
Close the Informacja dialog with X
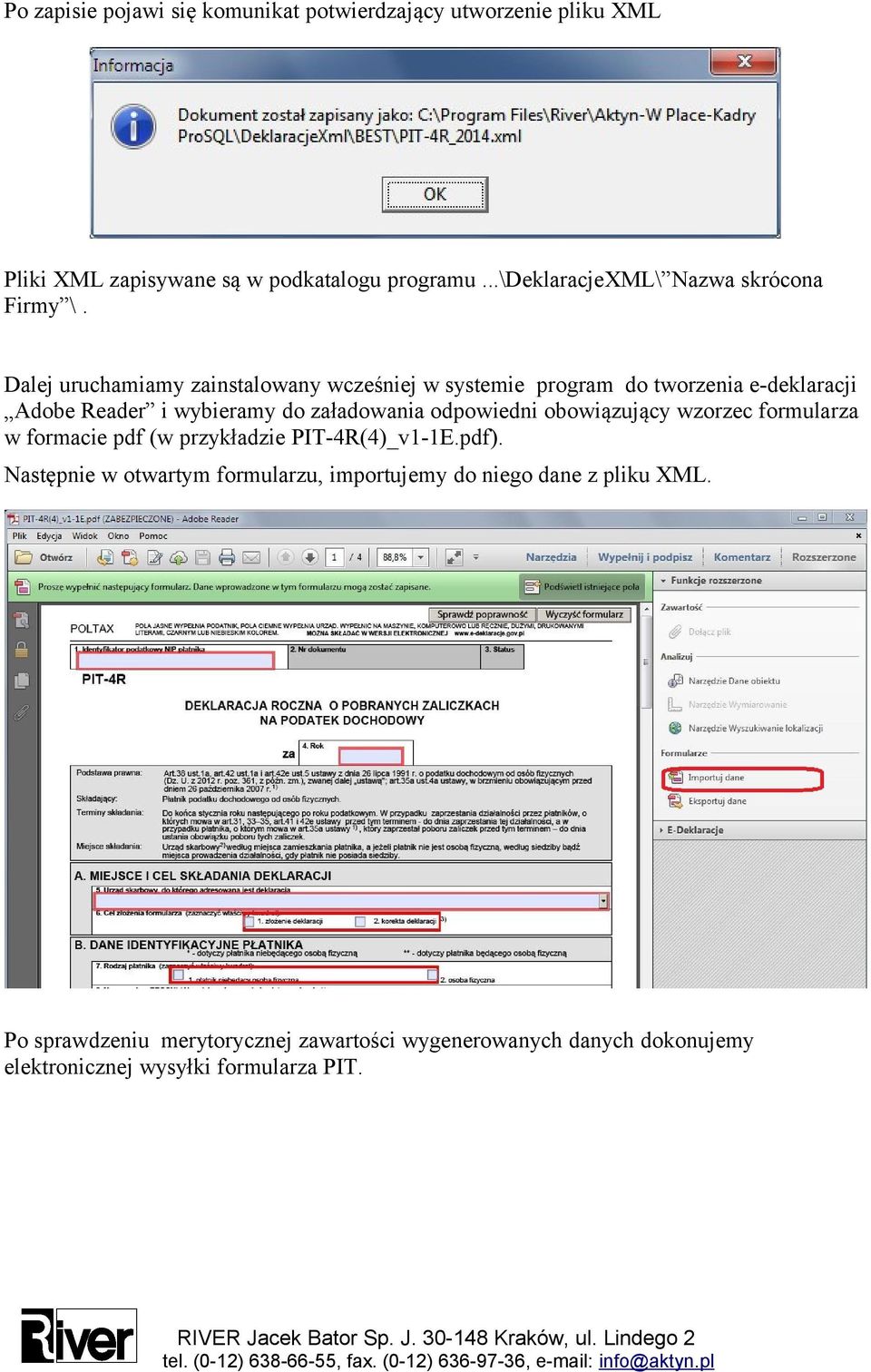click(x=744, y=62)
